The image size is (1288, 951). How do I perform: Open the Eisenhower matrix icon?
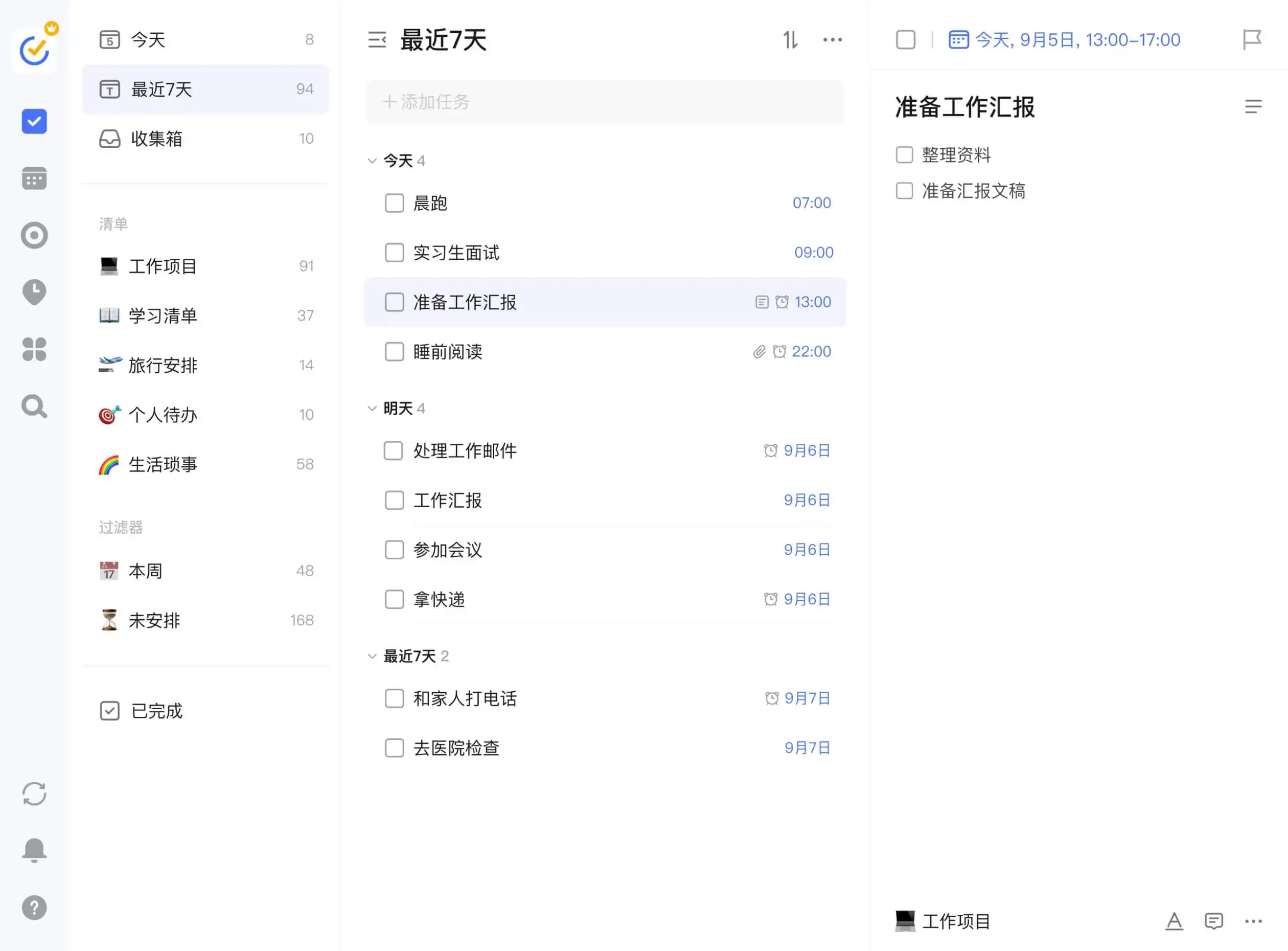[x=34, y=349]
